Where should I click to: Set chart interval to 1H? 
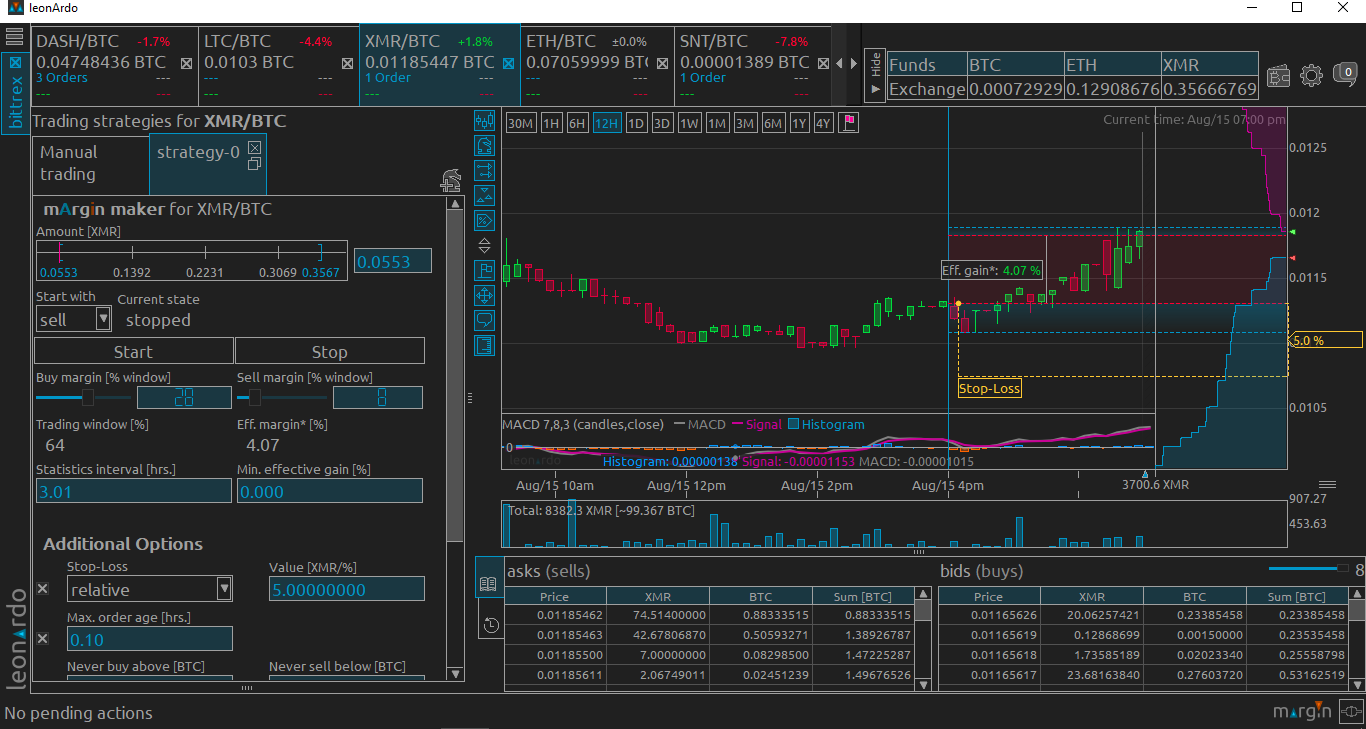point(551,123)
